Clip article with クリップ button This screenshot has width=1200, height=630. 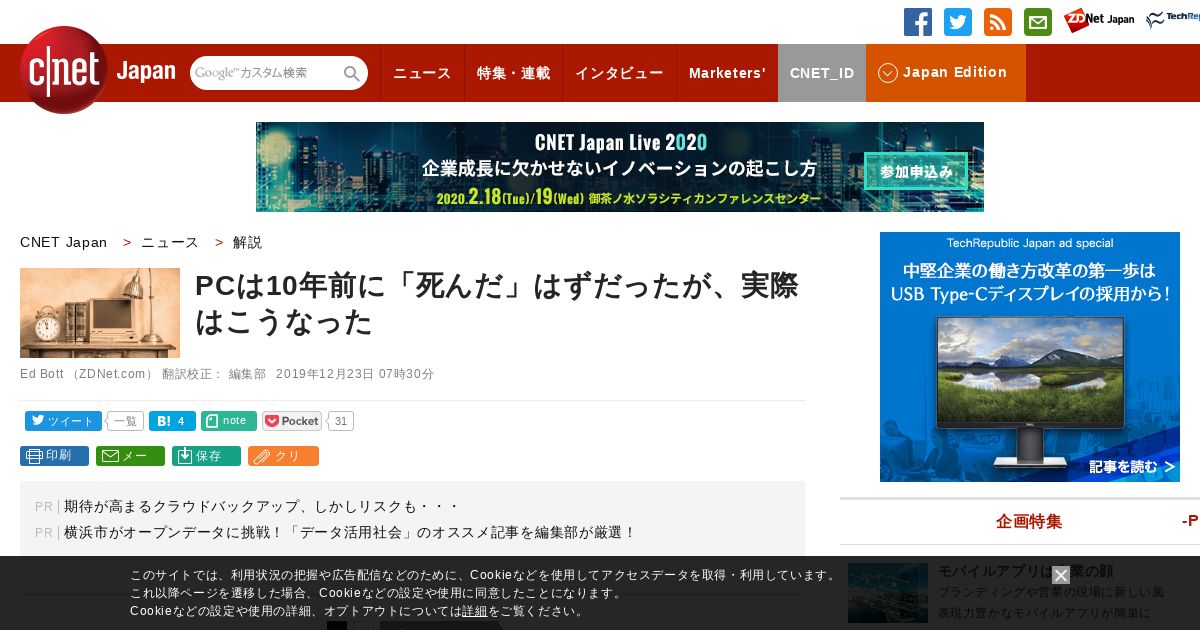283,456
